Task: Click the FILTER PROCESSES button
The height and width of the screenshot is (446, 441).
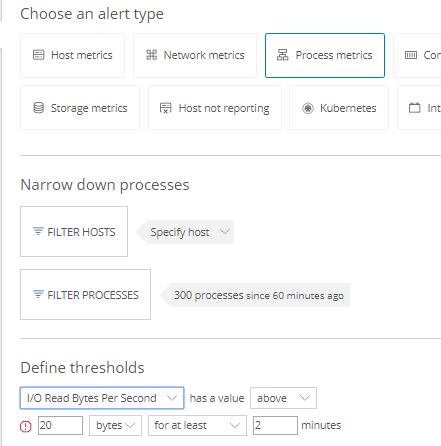Action: 85,295
